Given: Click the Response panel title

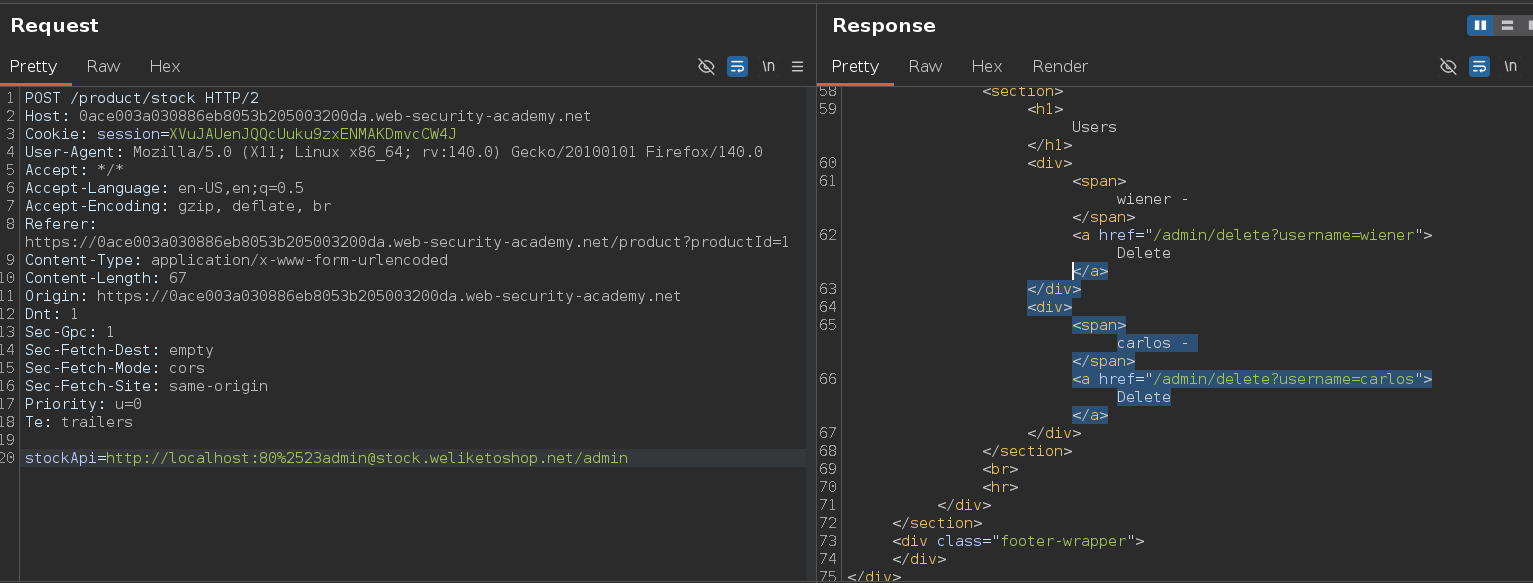Looking at the screenshot, I should pos(884,26).
